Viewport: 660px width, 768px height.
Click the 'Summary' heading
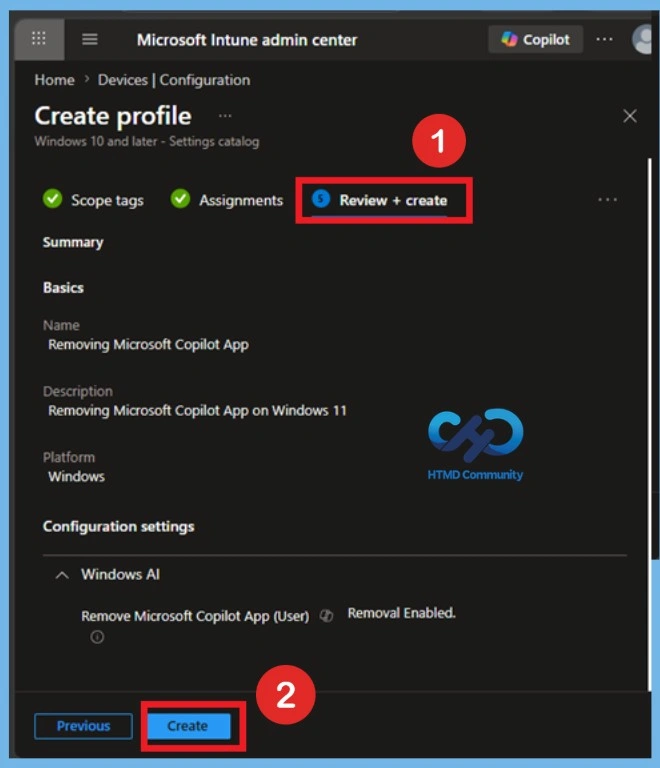[x=73, y=242]
